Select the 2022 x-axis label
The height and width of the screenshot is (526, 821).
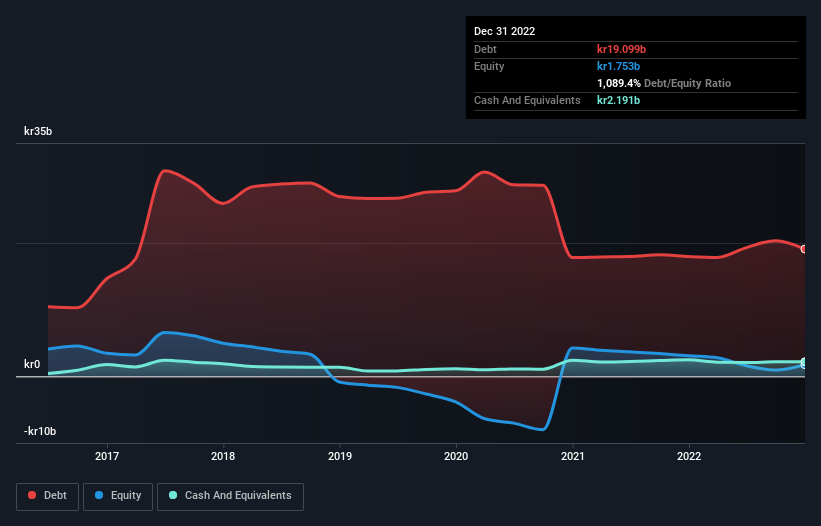[689, 456]
